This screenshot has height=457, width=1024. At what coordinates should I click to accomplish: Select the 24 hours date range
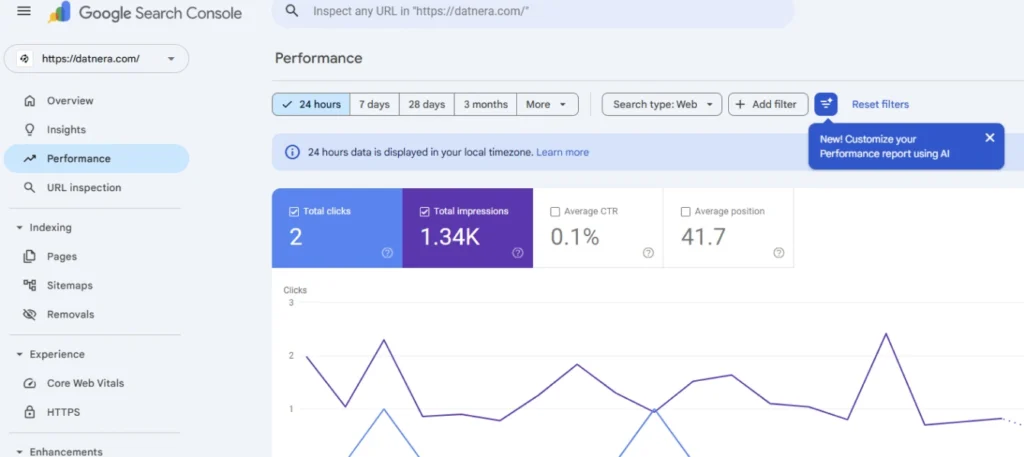click(x=311, y=104)
